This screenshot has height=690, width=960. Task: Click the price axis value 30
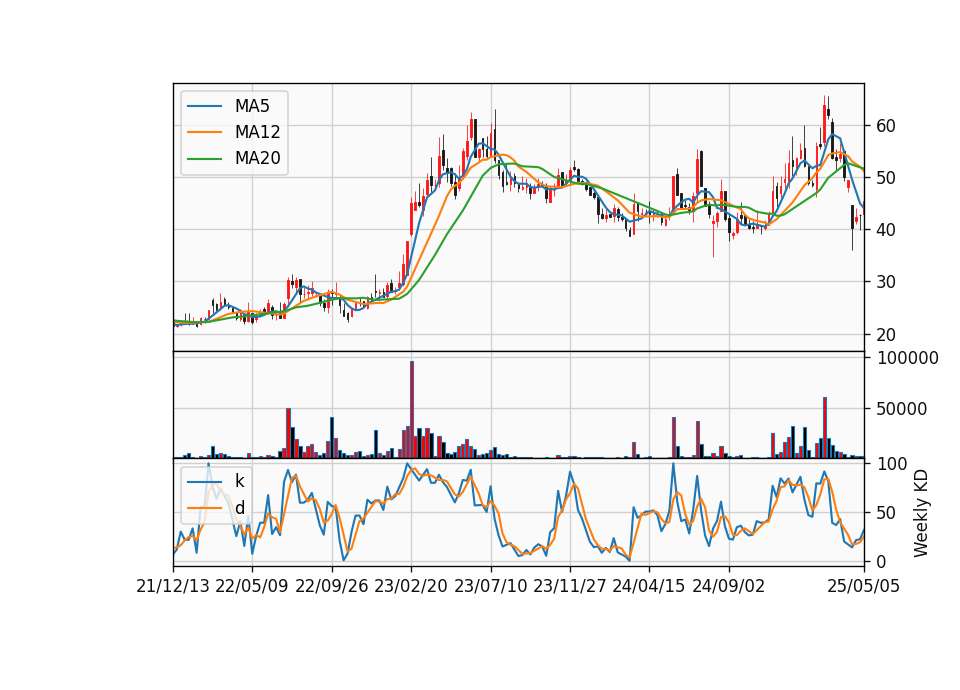pos(885,282)
